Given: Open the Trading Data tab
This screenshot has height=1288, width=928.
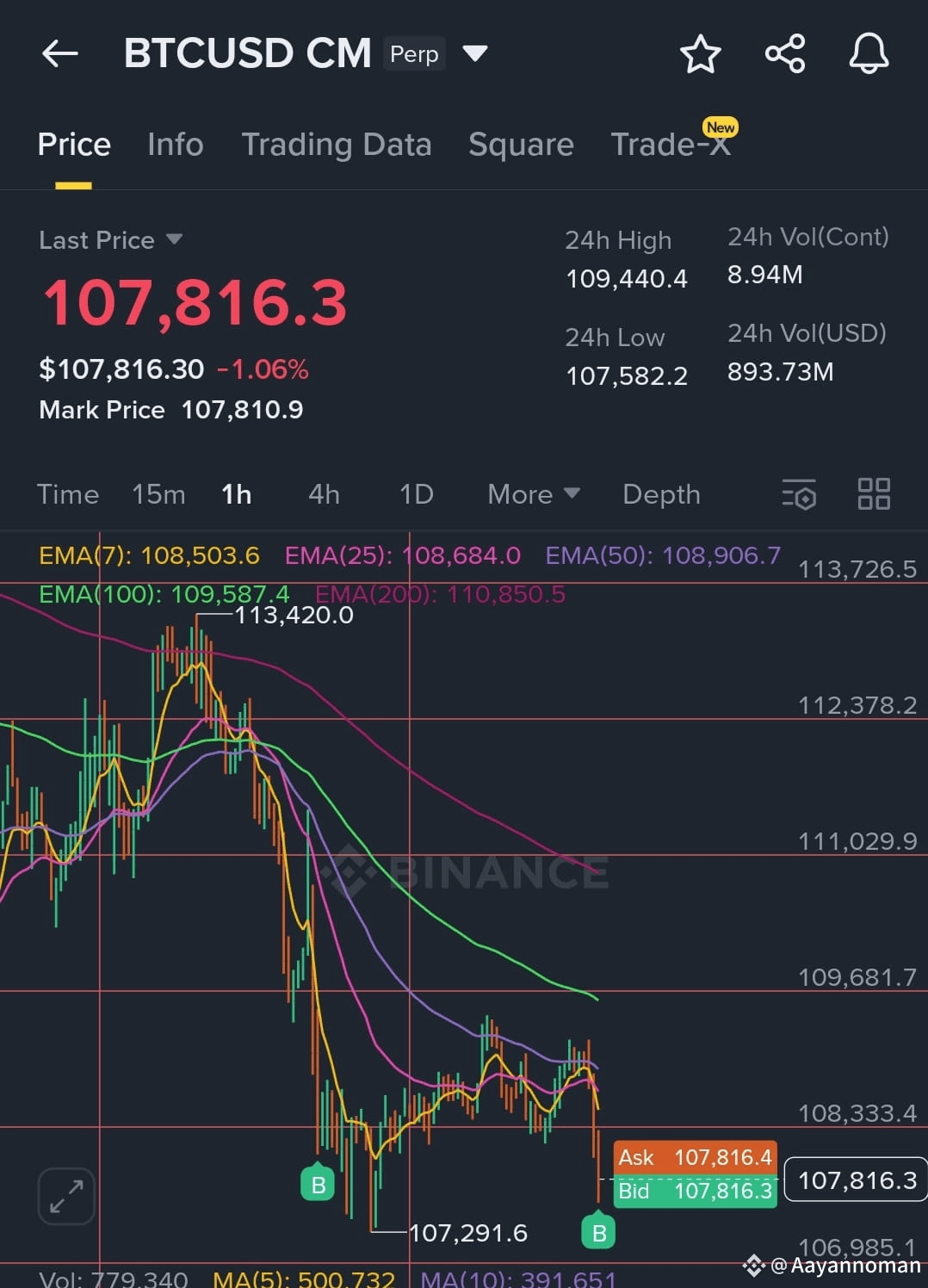Looking at the screenshot, I should click(x=337, y=145).
